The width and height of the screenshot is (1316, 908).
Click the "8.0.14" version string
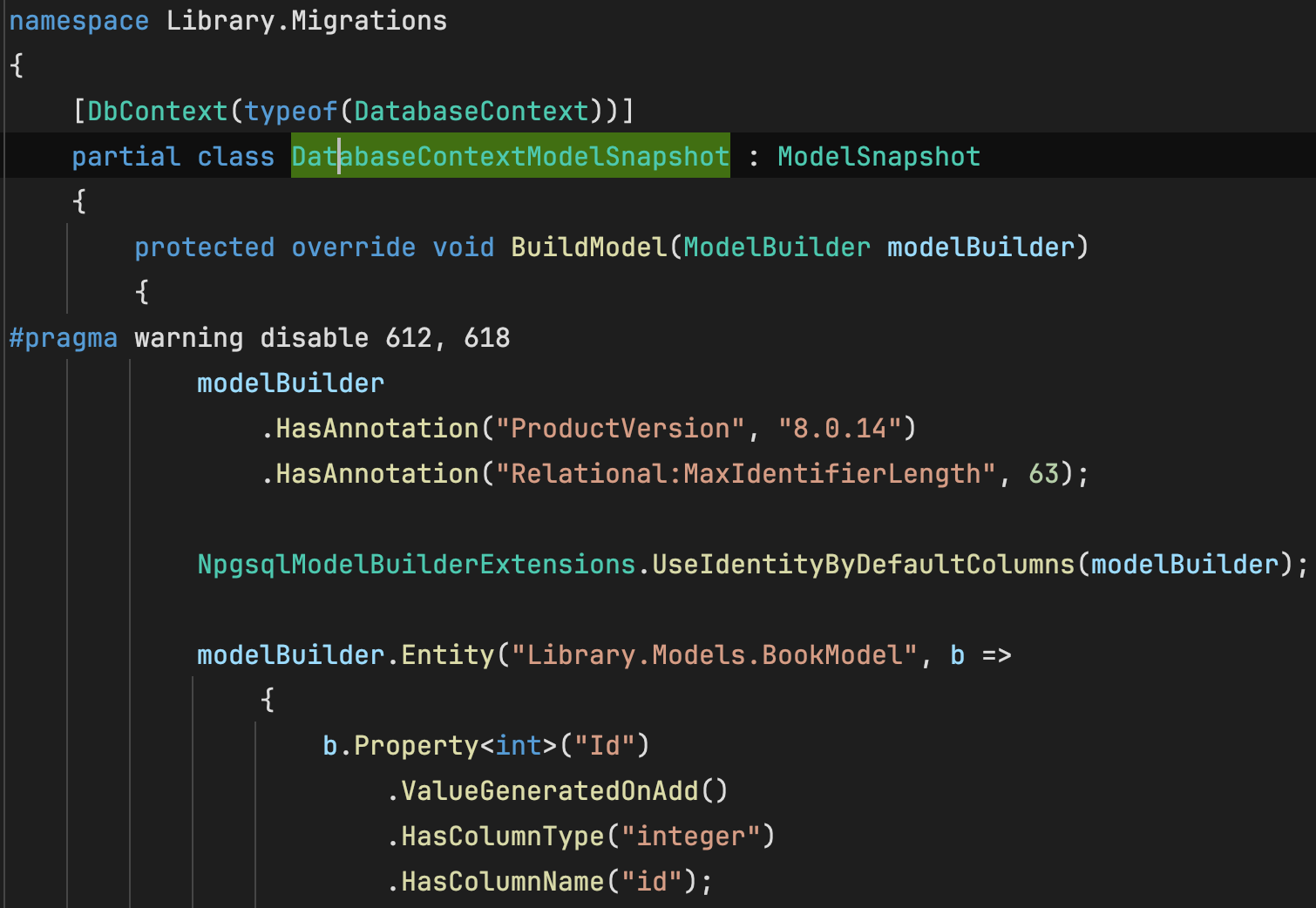click(839, 429)
